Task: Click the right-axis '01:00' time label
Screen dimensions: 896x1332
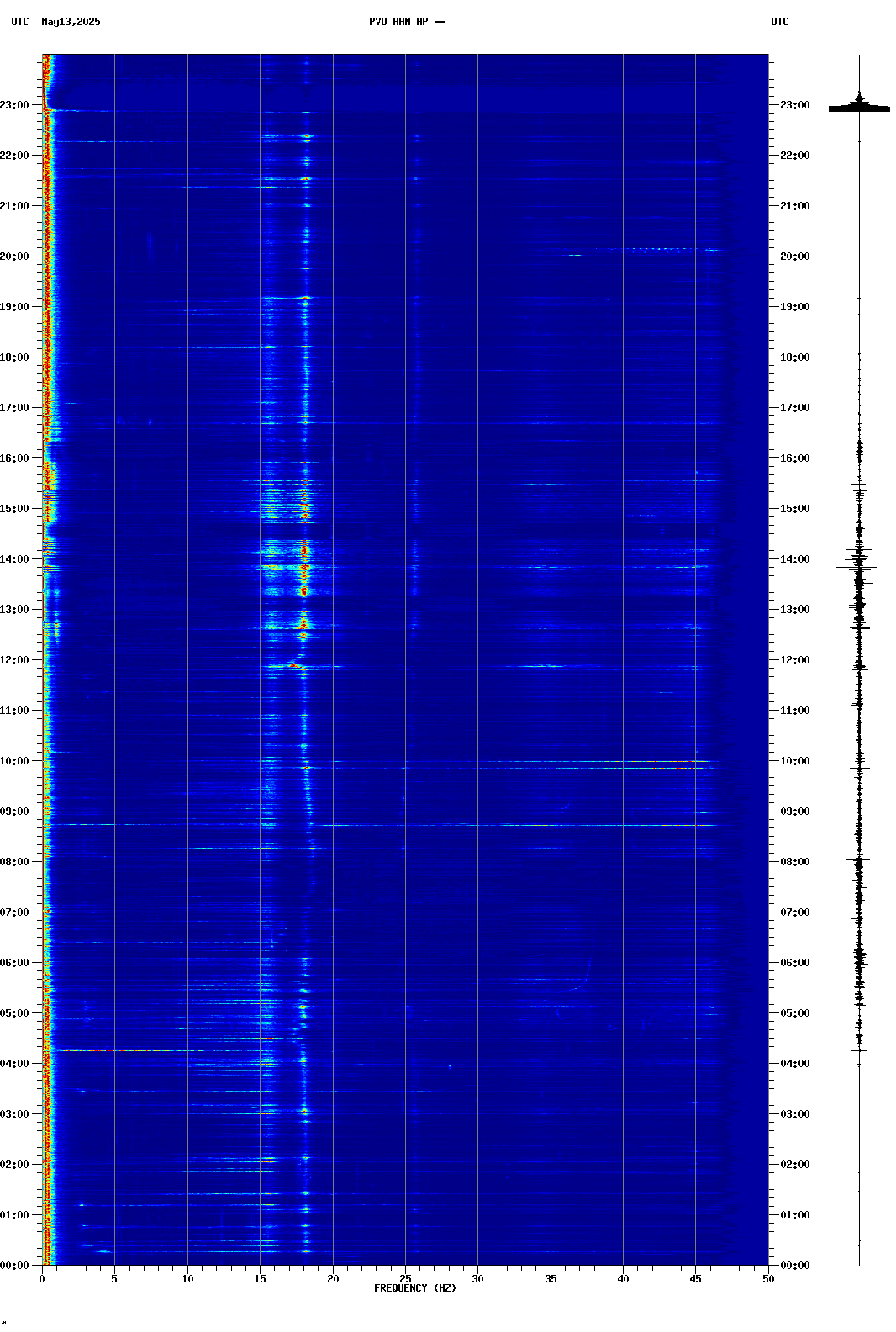Action: [795, 1215]
